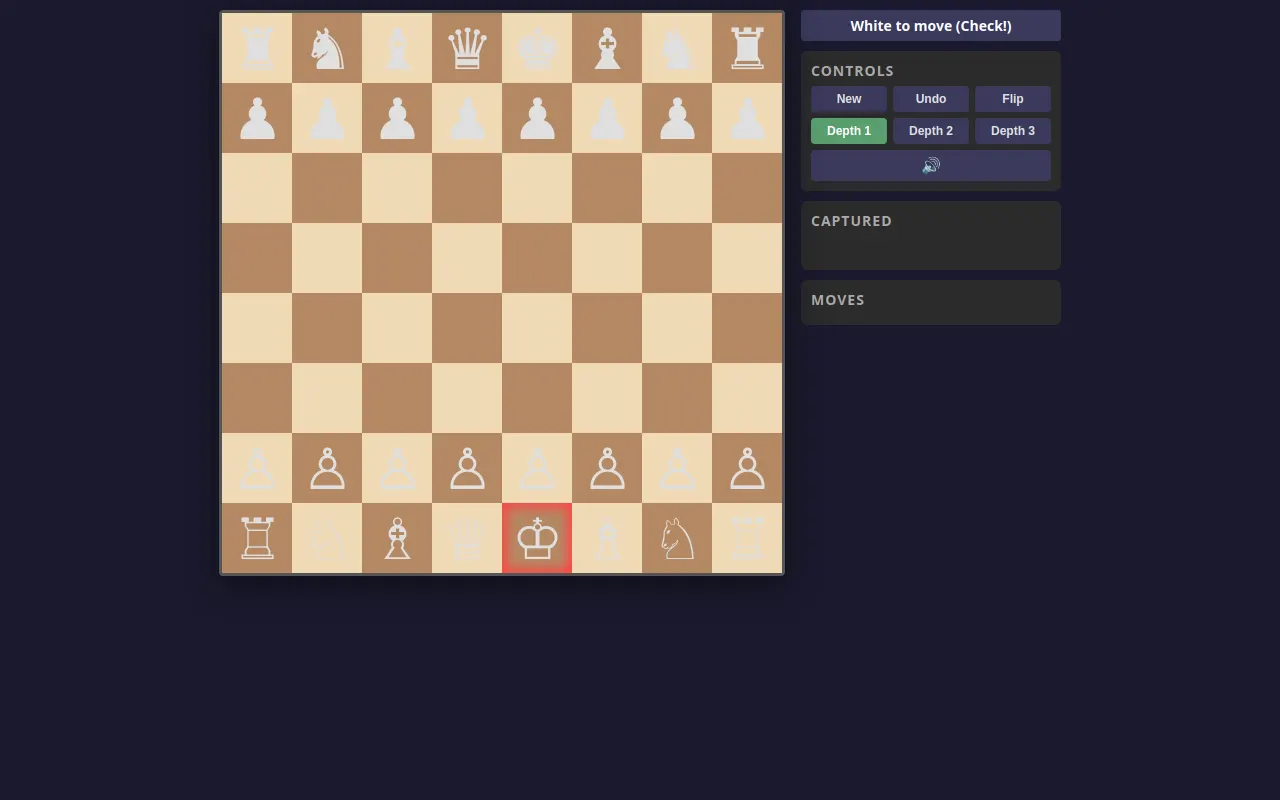Viewport: 1280px width, 800px height.
Task: Pick the pawn on g2
Action: (x=677, y=468)
